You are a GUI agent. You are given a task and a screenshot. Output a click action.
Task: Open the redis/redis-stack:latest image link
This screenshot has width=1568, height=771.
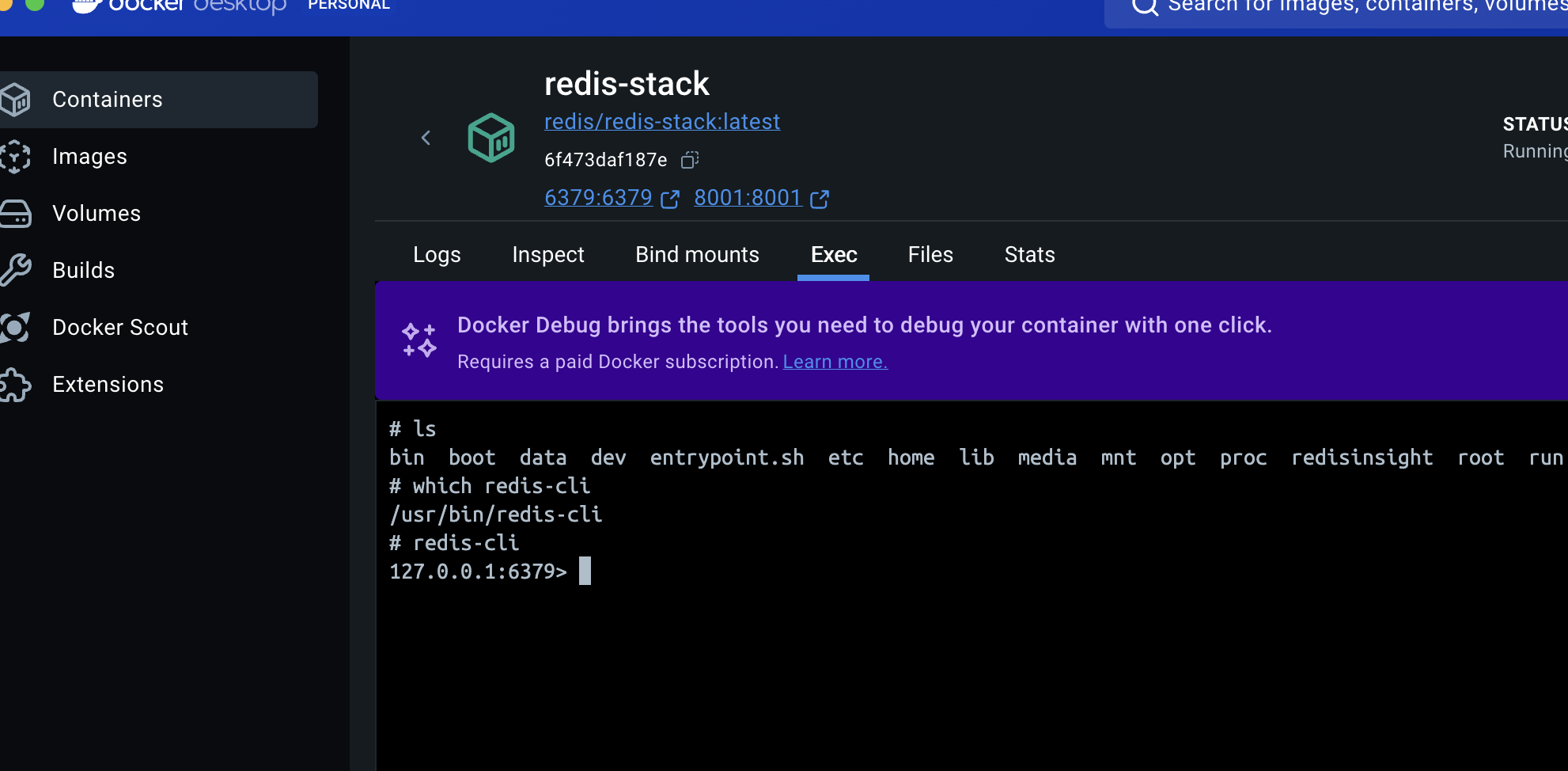pos(662,122)
